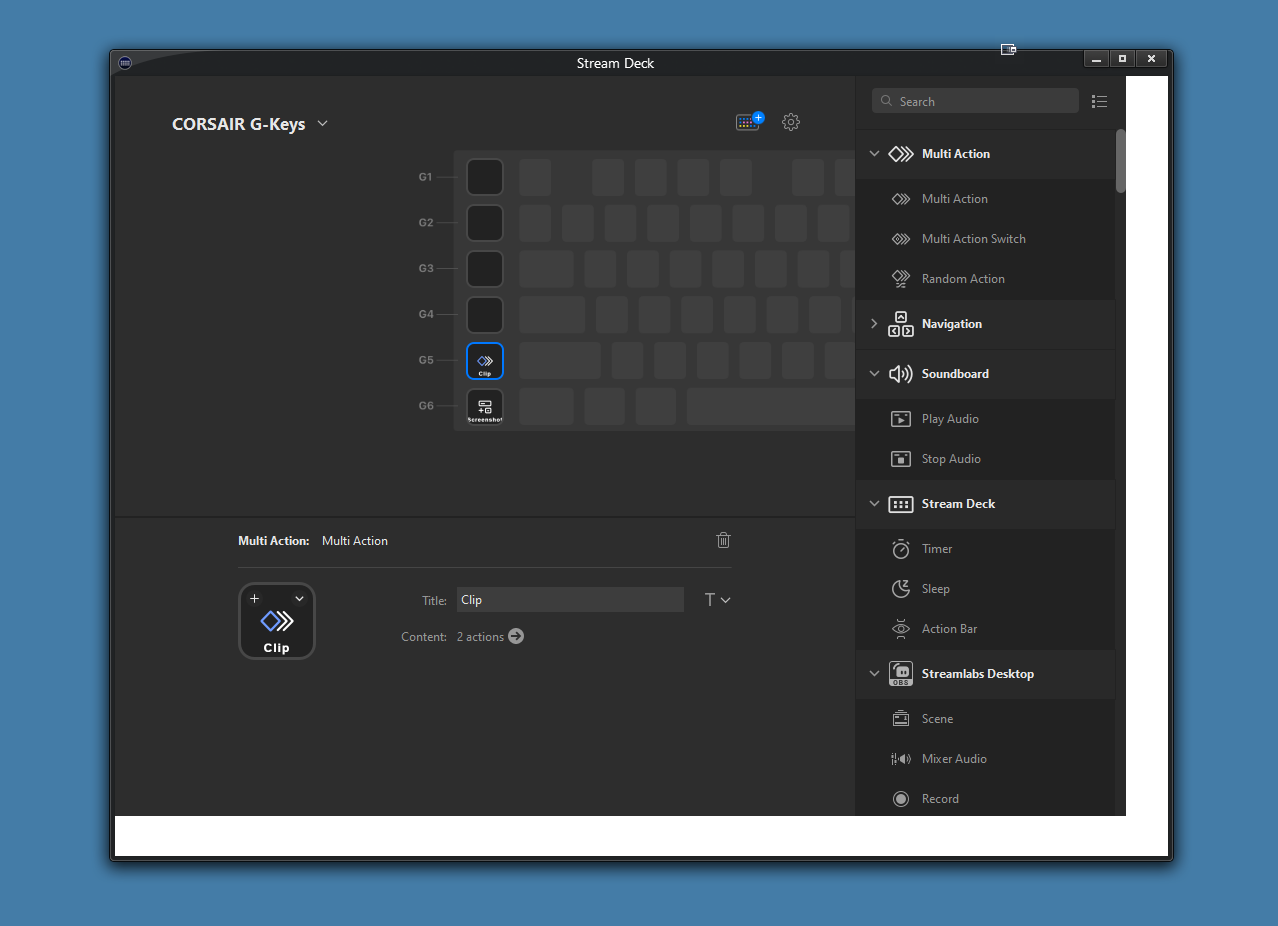Select the Stop Audio action
1278x926 pixels.
[949, 458]
